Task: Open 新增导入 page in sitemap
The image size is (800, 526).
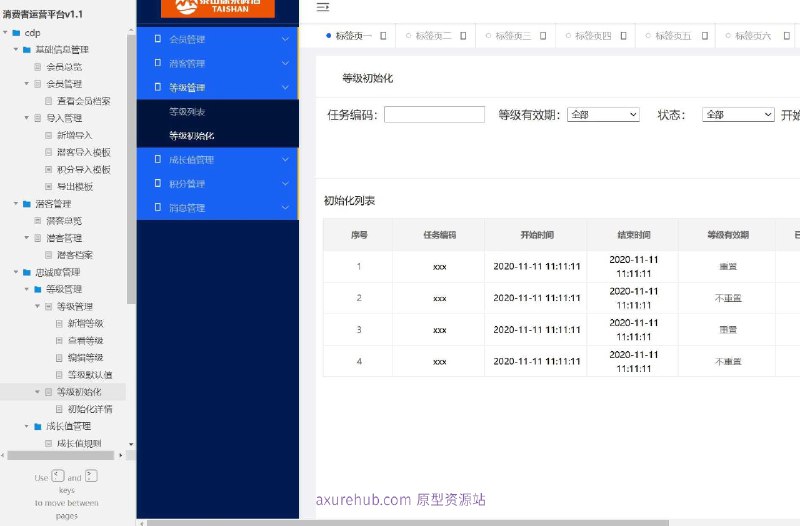Action: (74, 135)
